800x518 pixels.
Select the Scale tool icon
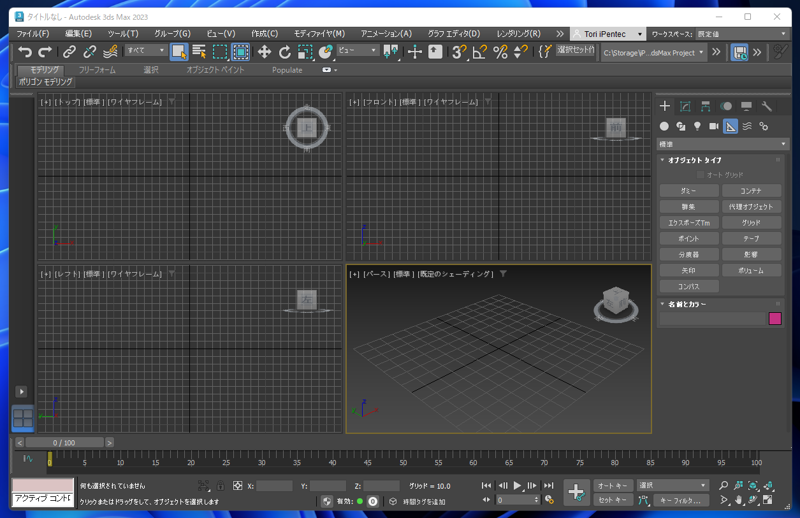305,52
